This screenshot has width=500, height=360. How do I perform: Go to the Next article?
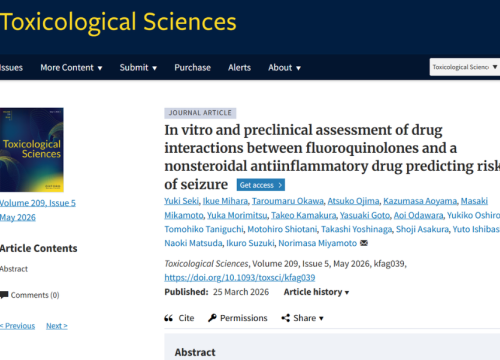coord(57,326)
